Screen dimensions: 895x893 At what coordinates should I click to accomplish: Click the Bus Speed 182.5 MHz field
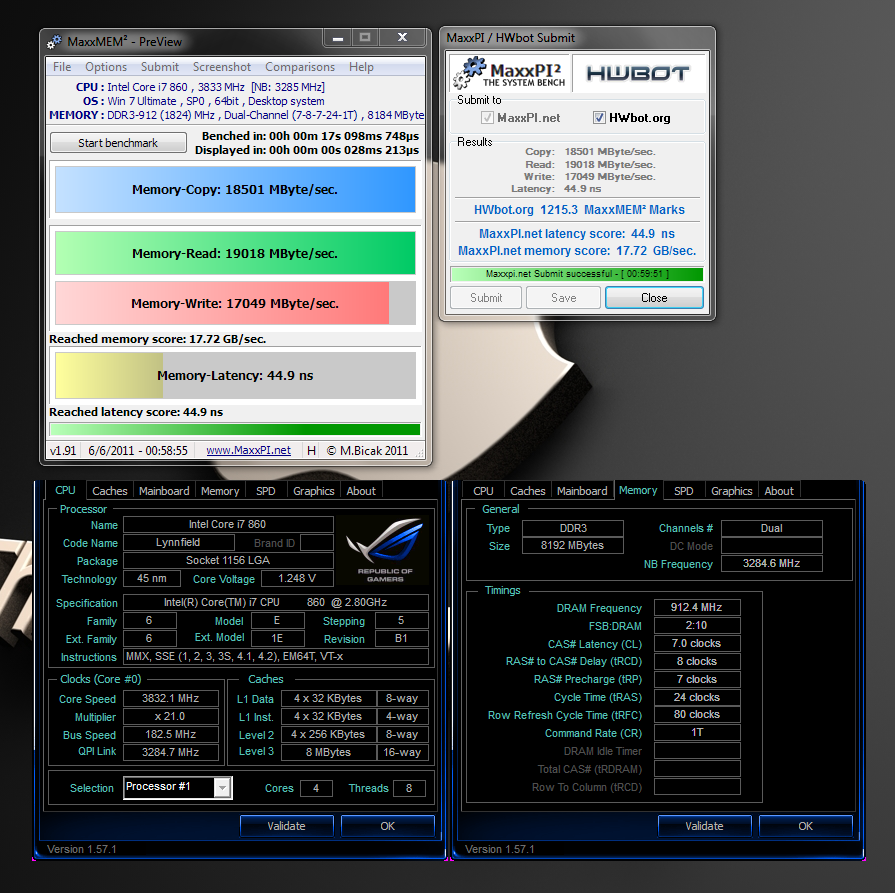[x=171, y=734]
